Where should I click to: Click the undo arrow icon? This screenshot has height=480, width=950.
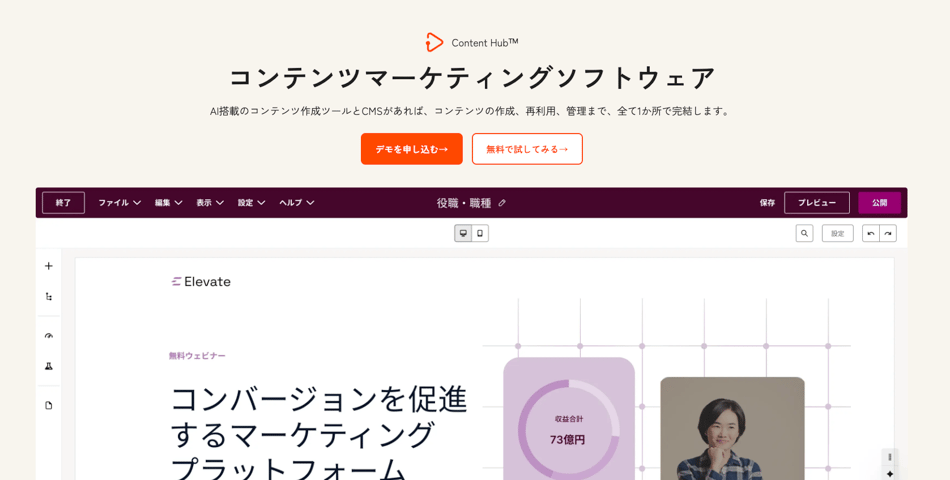[871, 233]
